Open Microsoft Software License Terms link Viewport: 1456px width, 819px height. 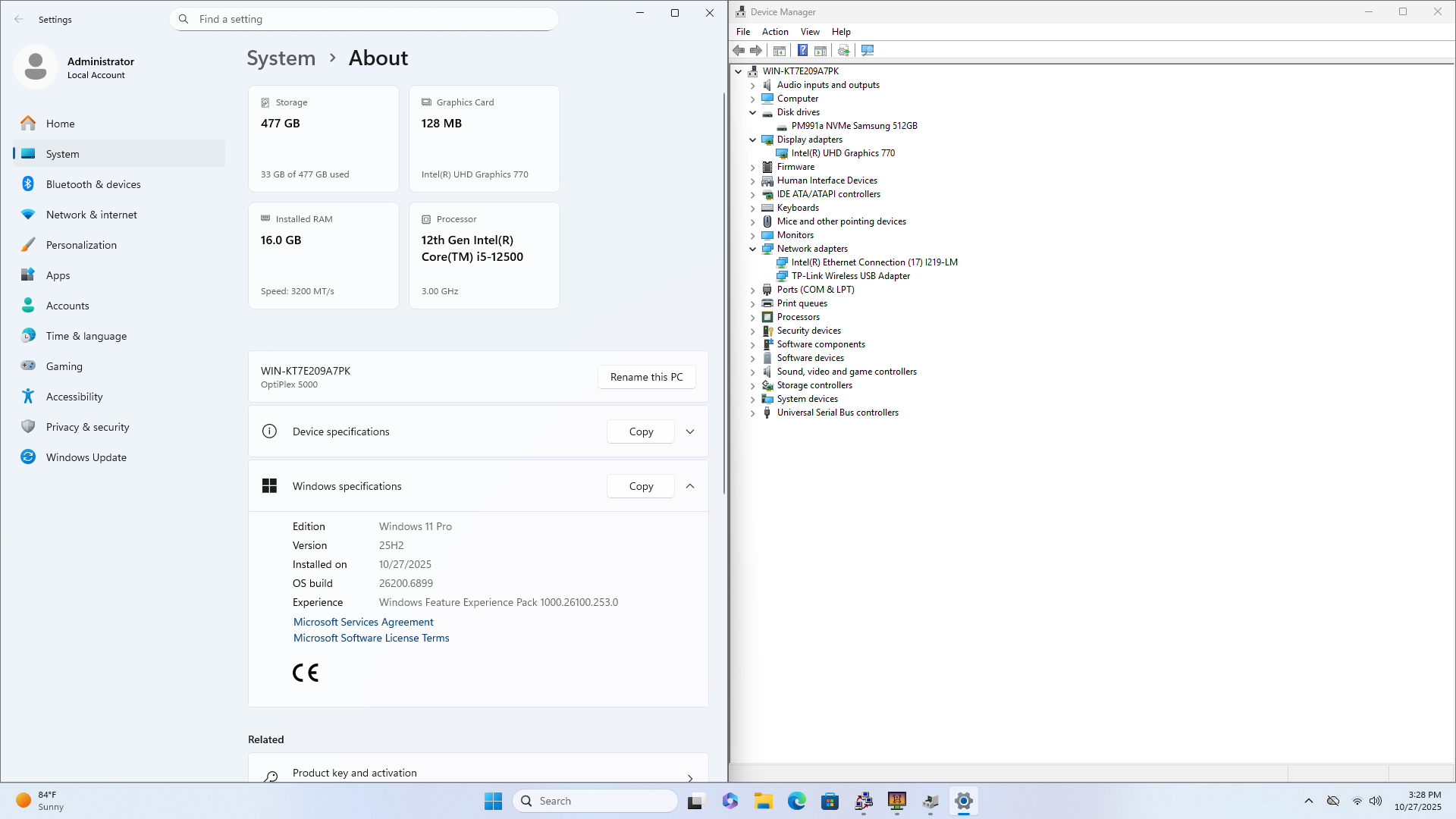[371, 638]
